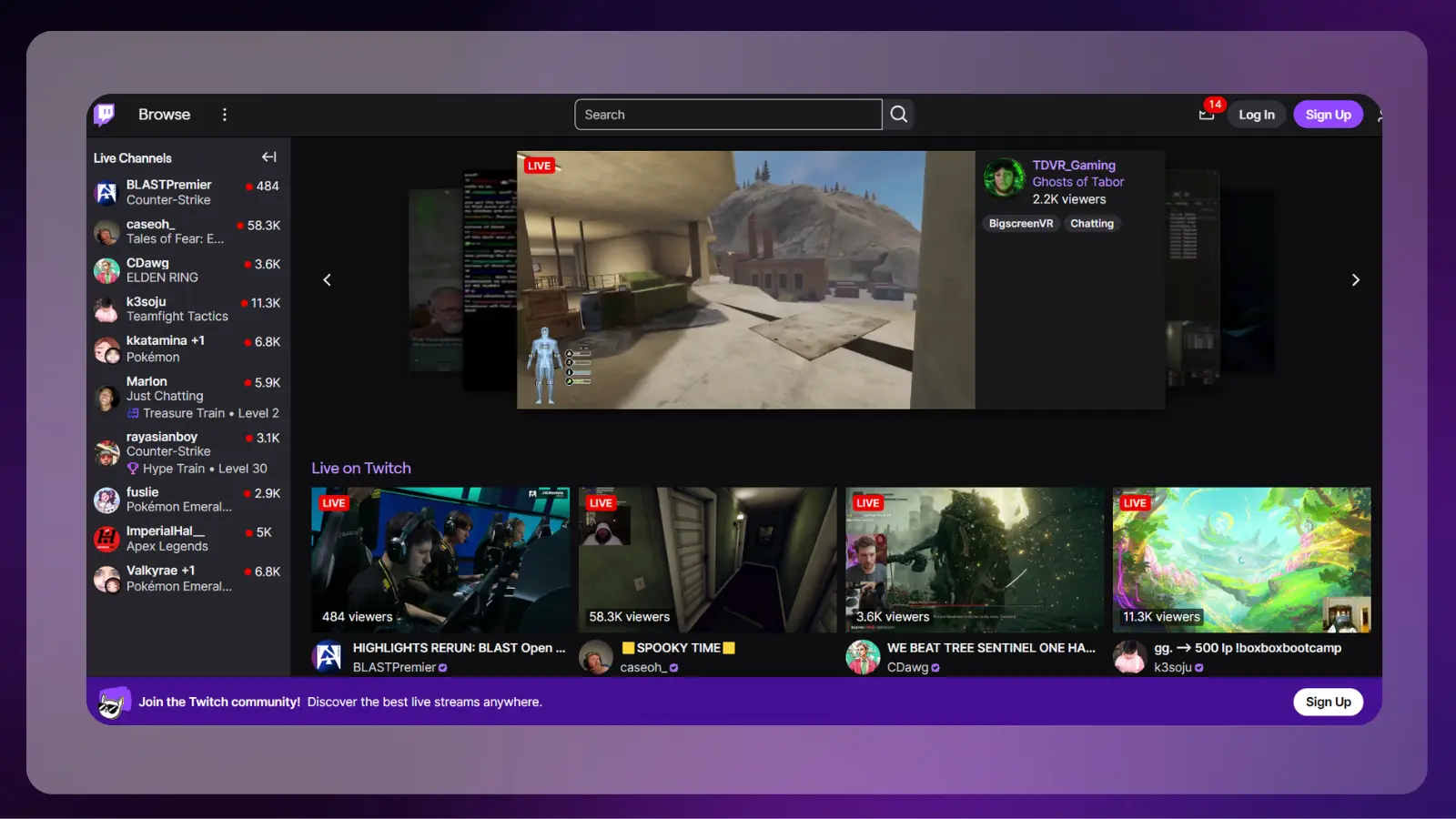Open HIGHLIGHTS RERUN: BLAST Open stream title

coord(459,648)
